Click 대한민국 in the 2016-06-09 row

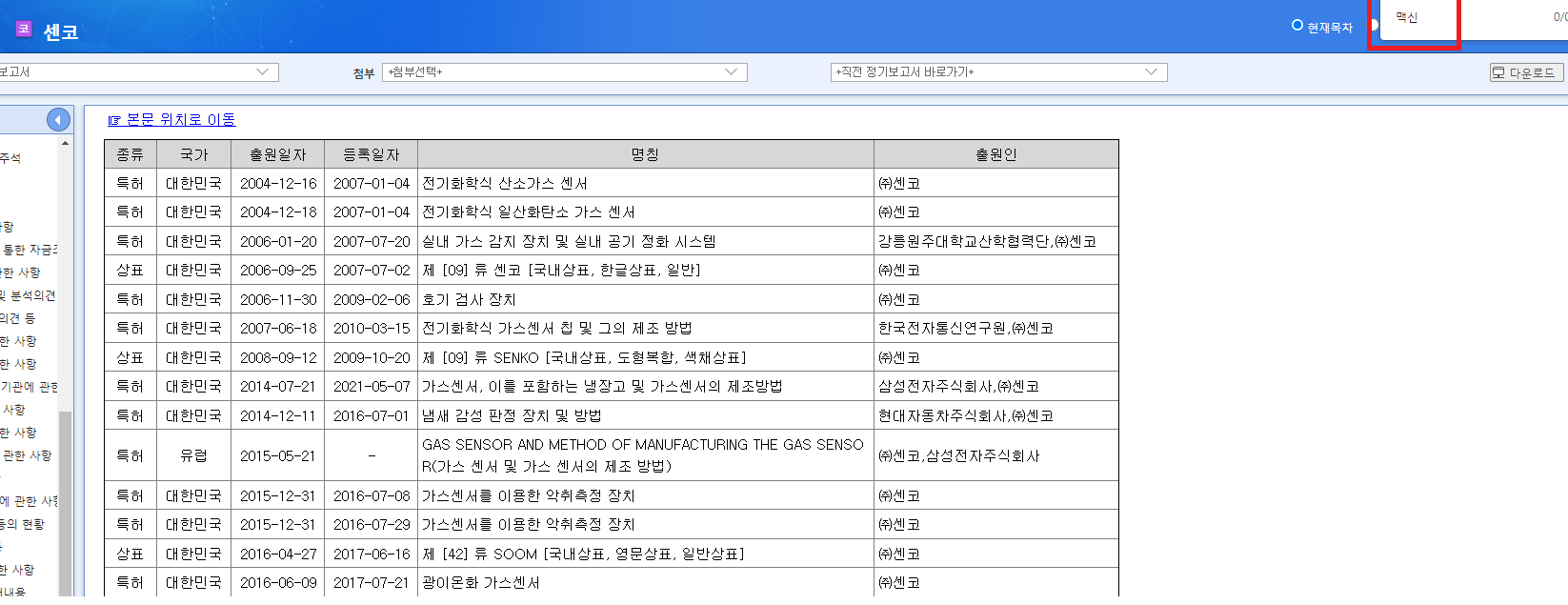193,582
